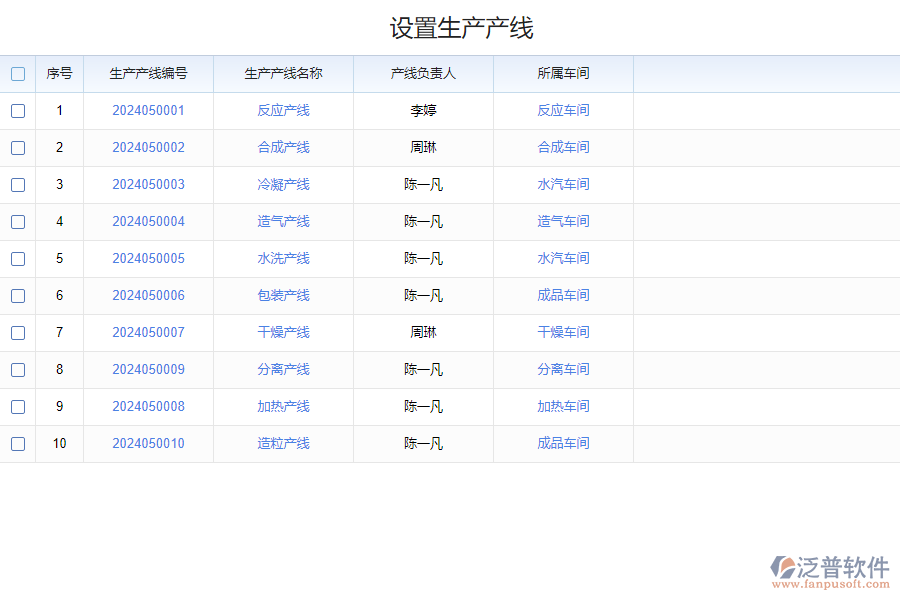Open production line code 2024050001

pyautogui.click(x=148, y=110)
